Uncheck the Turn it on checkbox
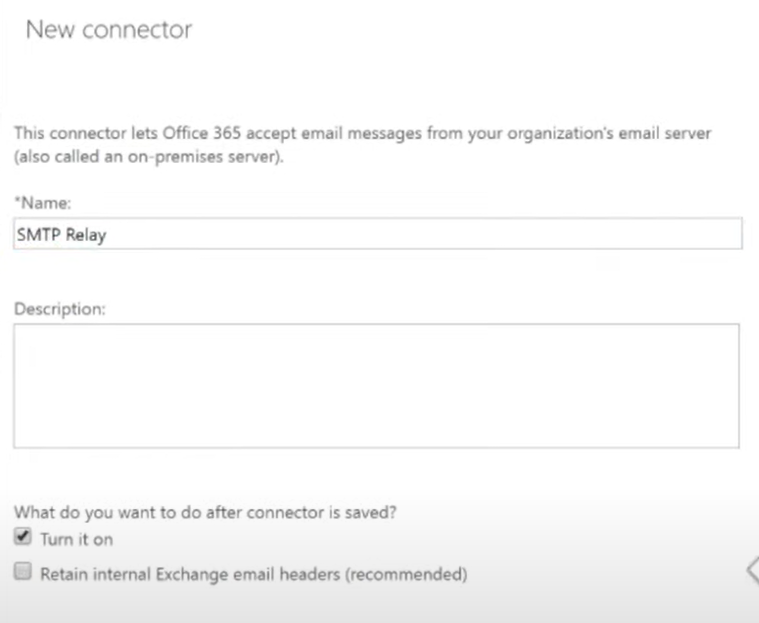 pos(23,536)
